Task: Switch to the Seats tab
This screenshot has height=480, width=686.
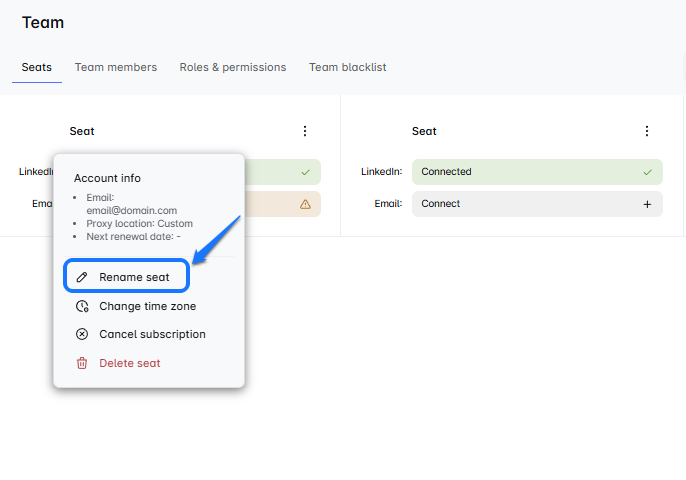Action: [37, 67]
